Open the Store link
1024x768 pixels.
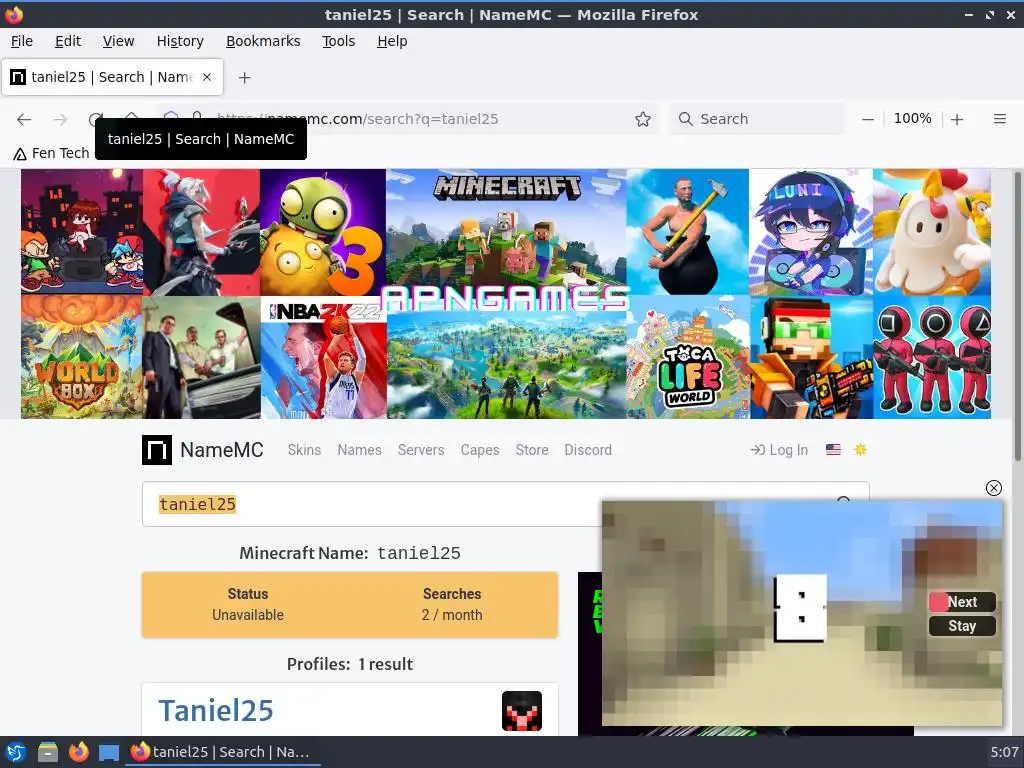tap(532, 450)
